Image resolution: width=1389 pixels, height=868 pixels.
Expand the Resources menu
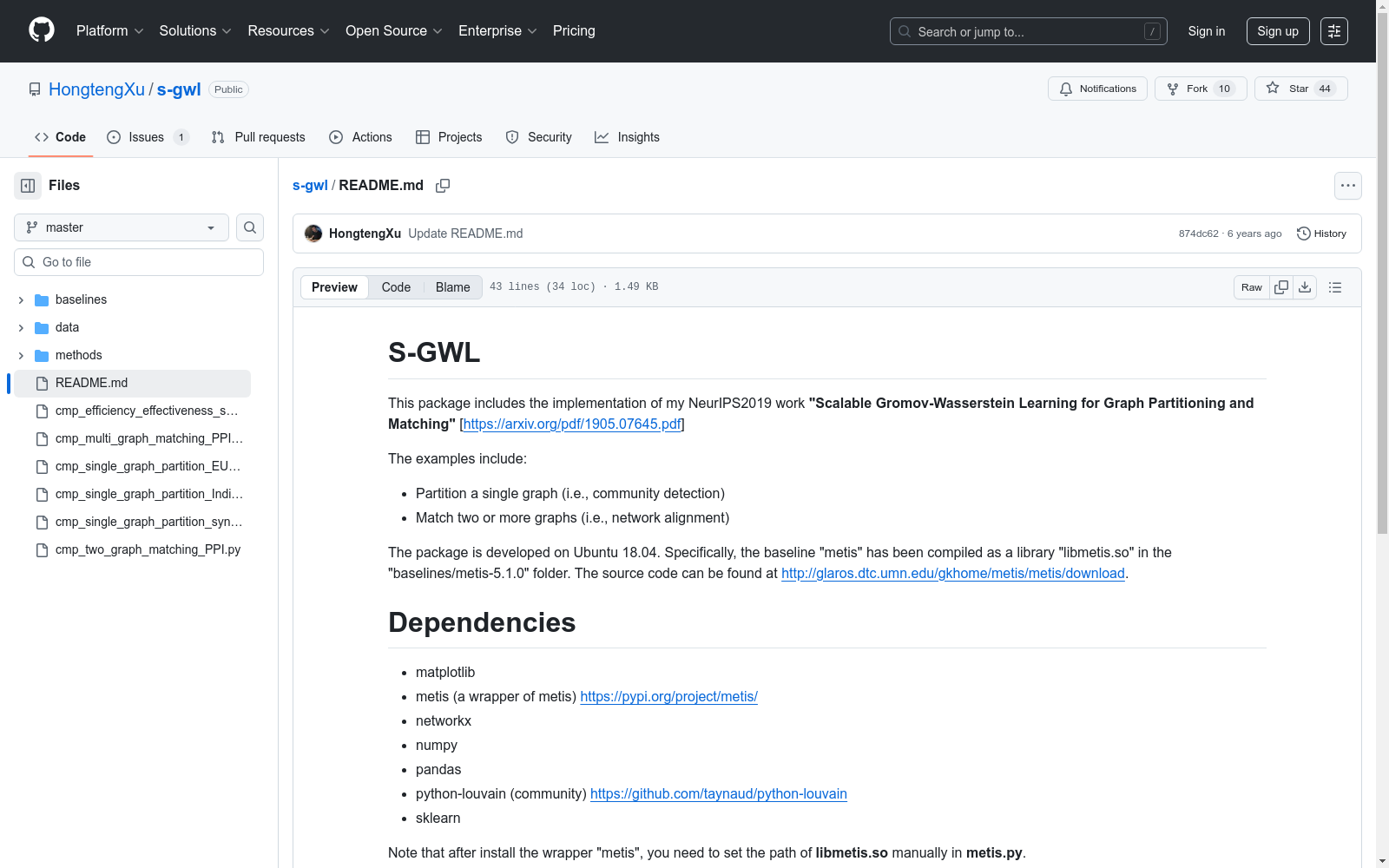(x=288, y=31)
